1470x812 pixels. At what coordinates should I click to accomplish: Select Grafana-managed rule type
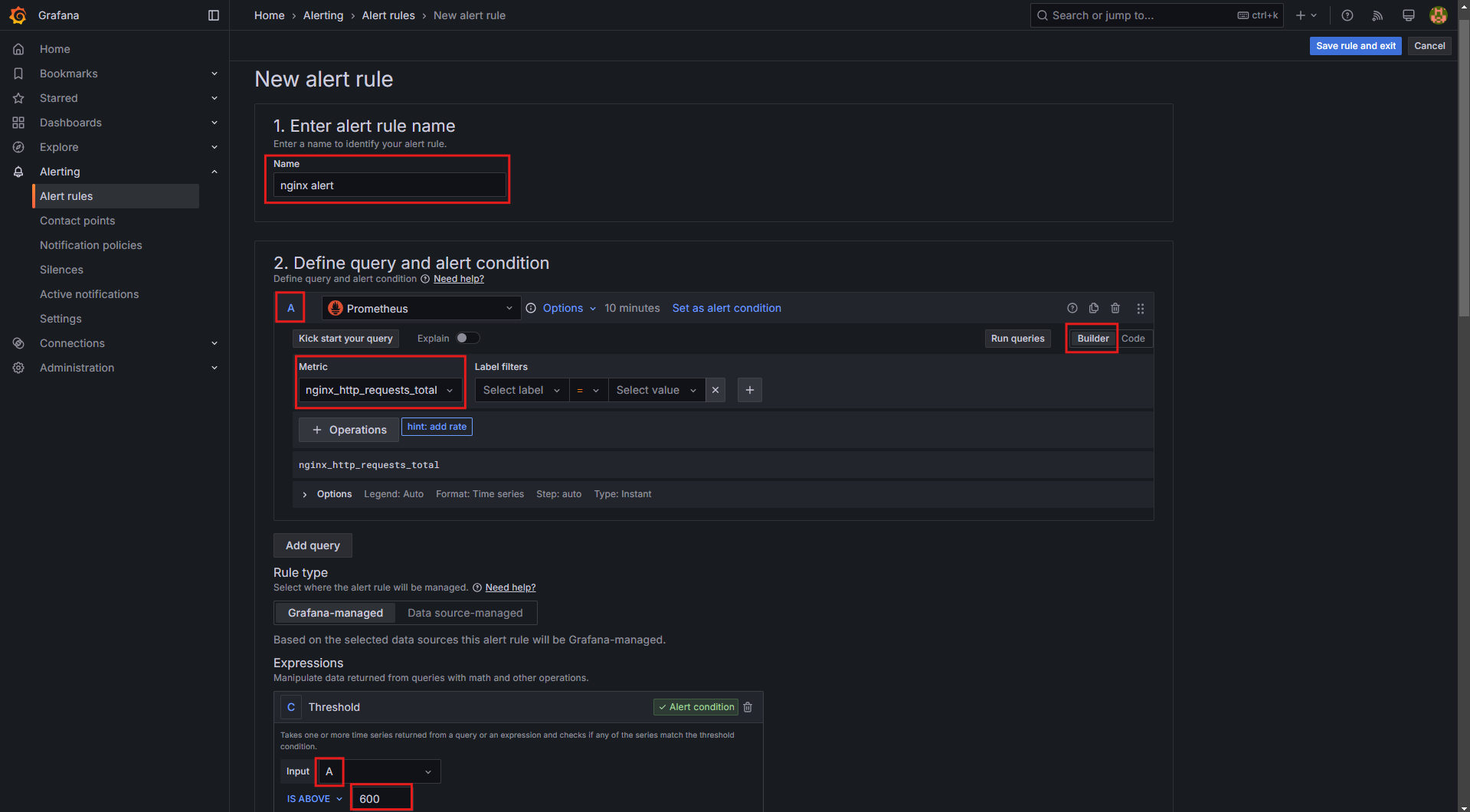(336, 613)
